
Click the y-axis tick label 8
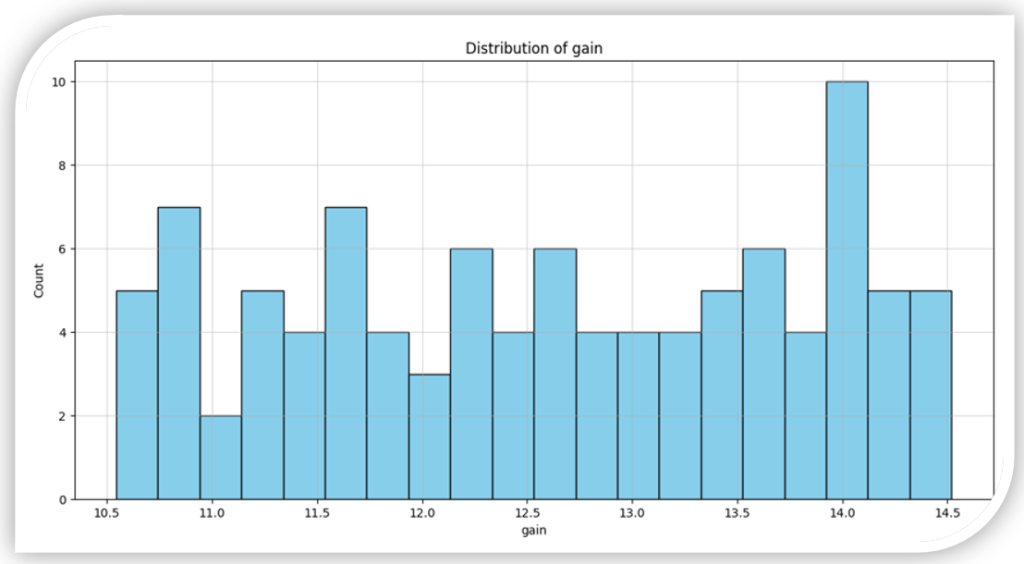point(63,165)
